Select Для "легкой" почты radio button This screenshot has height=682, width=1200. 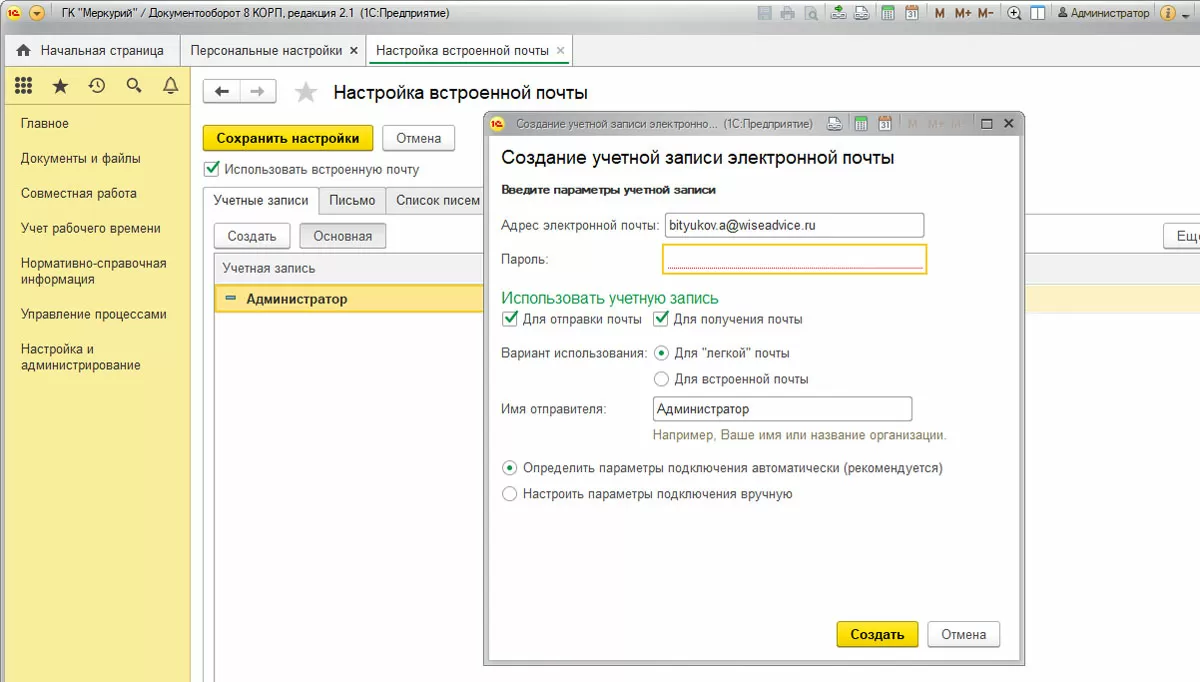(x=660, y=353)
